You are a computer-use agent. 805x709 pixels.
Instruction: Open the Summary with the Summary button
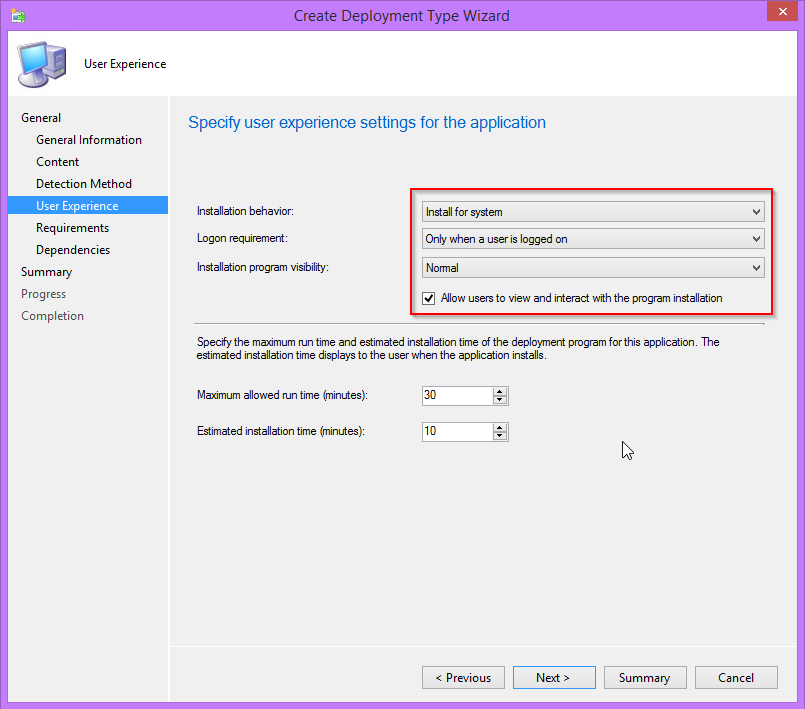(x=644, y=677)
